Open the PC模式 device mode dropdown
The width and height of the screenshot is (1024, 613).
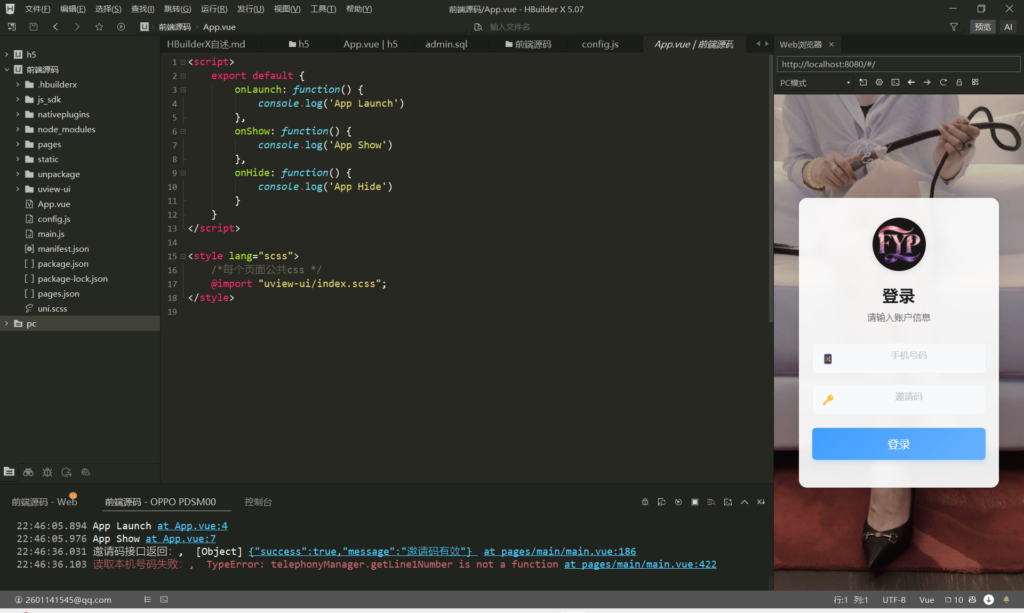tap(815, 83)
